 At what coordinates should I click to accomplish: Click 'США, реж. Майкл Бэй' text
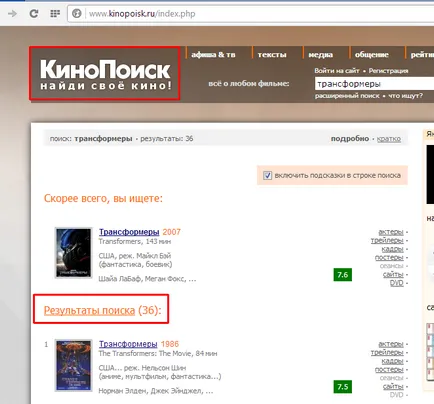(135, 256)
